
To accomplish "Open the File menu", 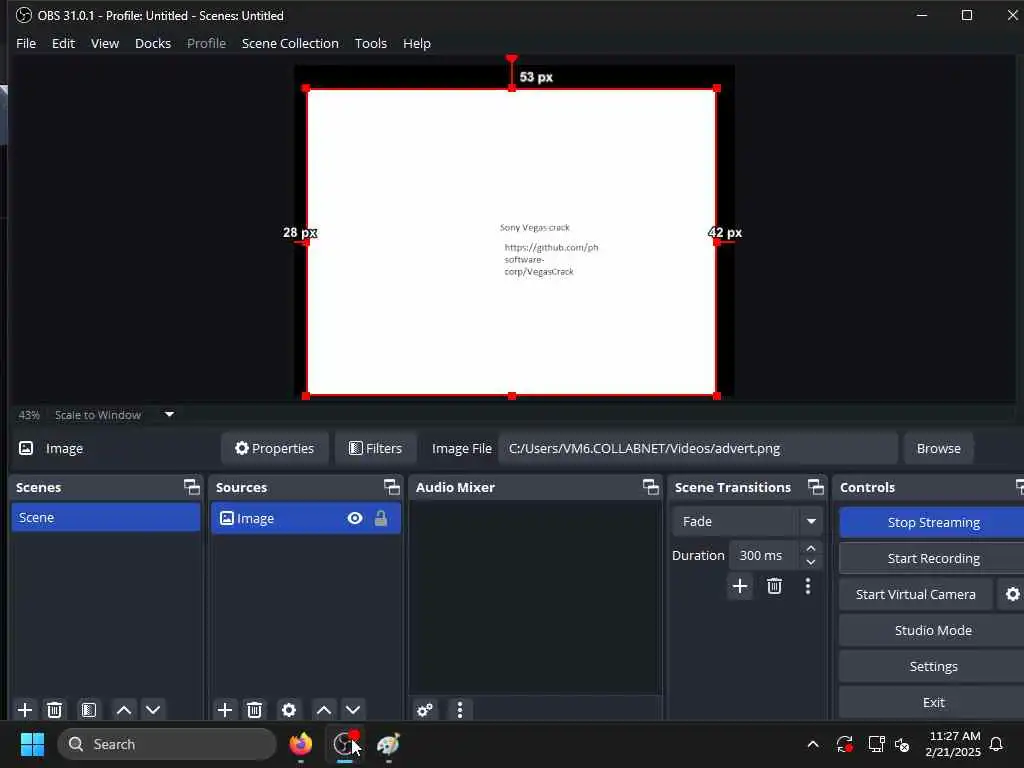I will (x=26, y=43).
